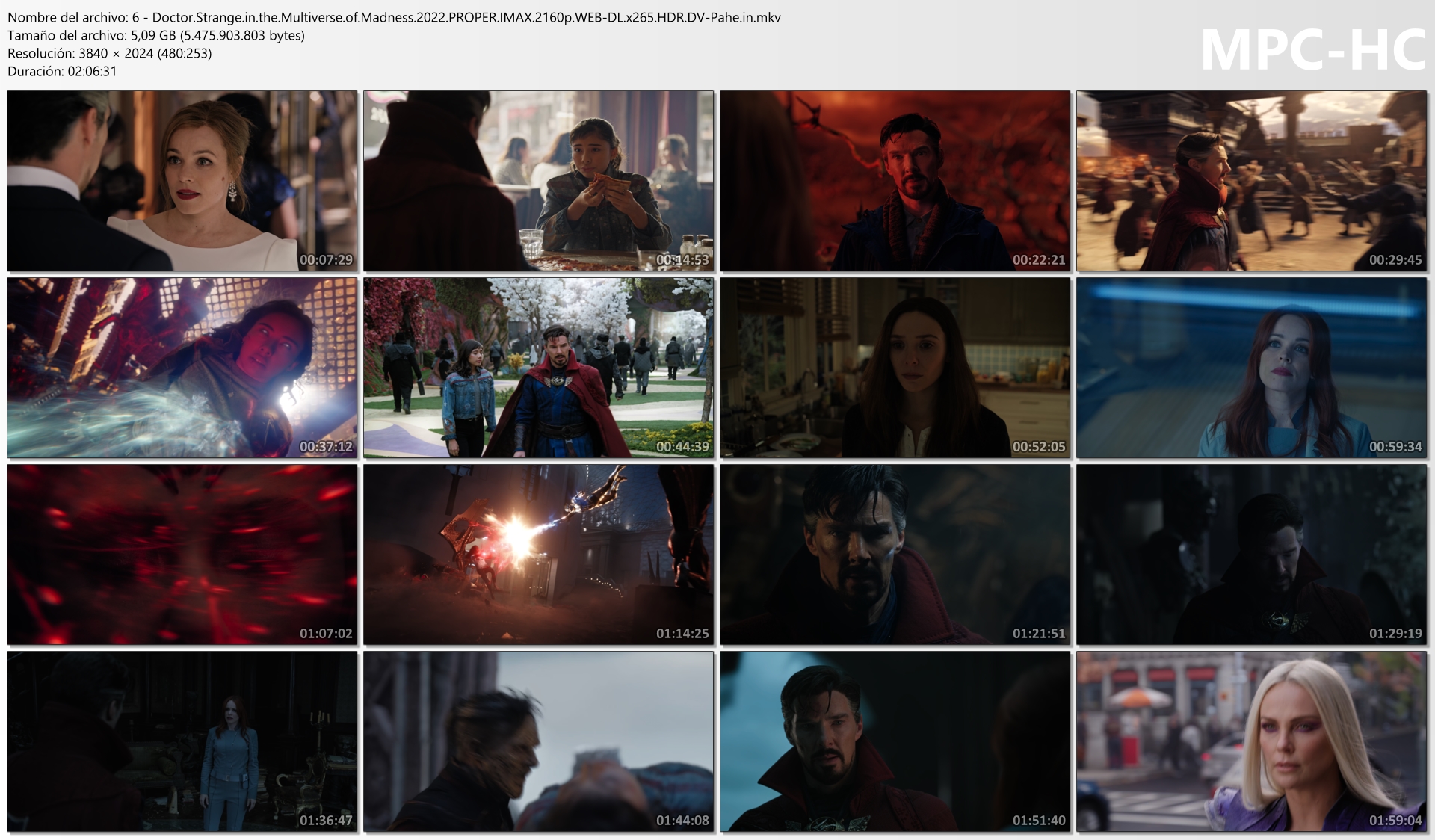Image resolution: width=1435 pixels, height=840 pixels.
Task: Pick the red vortex frame at 01:07:02
Action: (182, 555)
